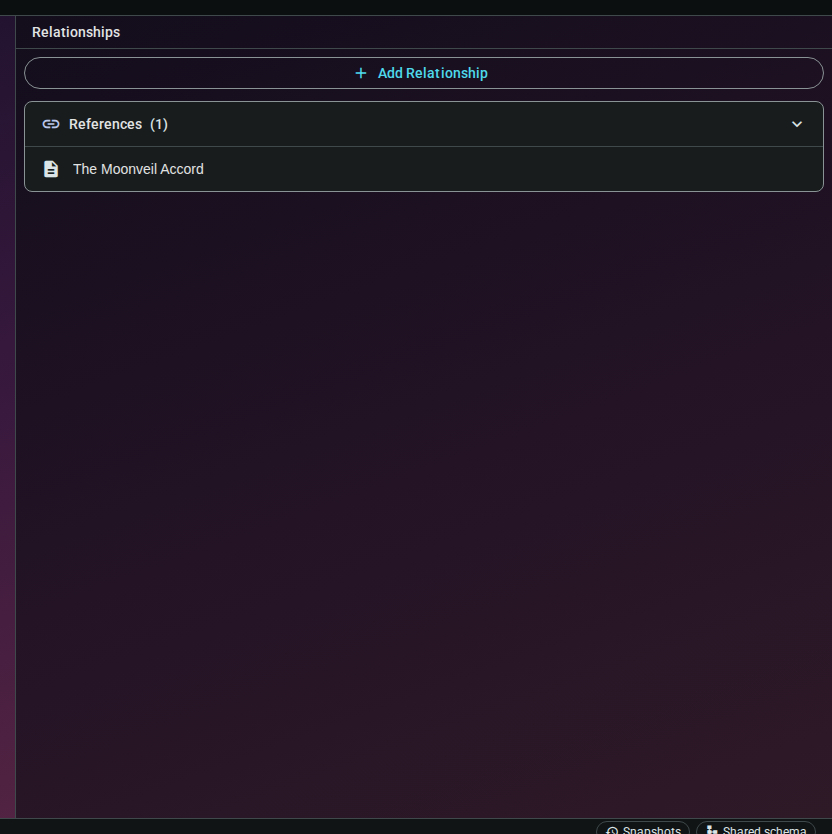Collapse the References section chevron
Screen dimensions: 832x834
pos(796,124)
